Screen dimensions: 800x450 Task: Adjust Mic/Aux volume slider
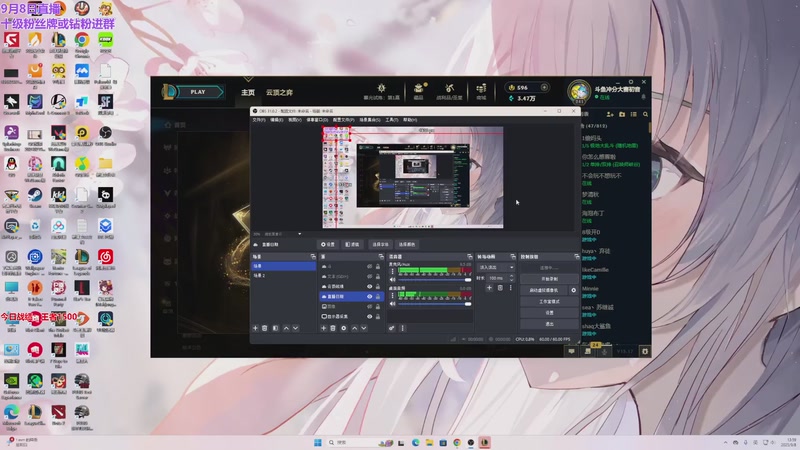435,280
